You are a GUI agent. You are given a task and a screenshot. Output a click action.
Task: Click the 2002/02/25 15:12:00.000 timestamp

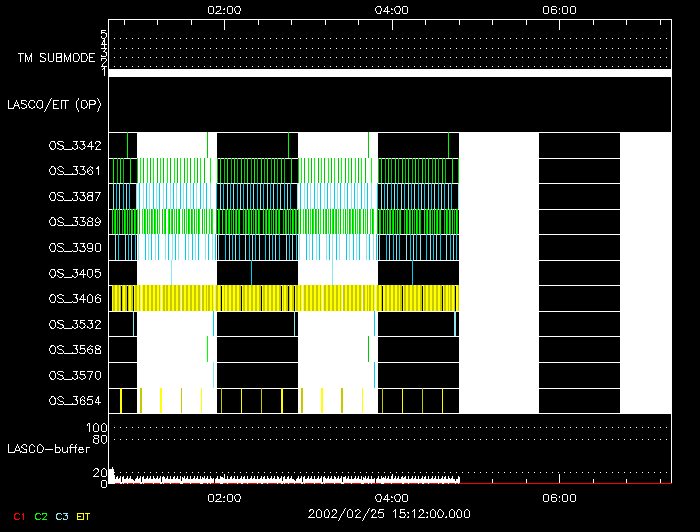391,513
